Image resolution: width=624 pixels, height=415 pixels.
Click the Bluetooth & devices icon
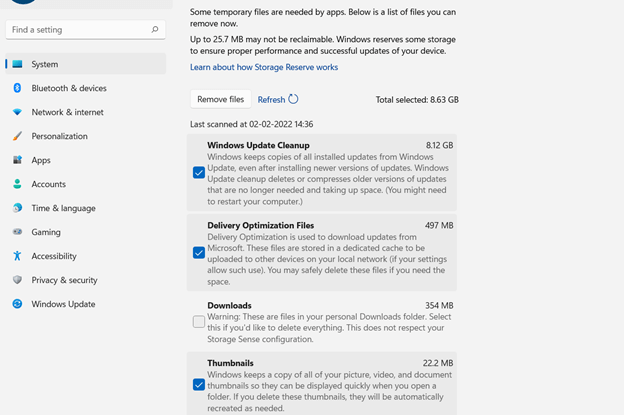[17, 88]
